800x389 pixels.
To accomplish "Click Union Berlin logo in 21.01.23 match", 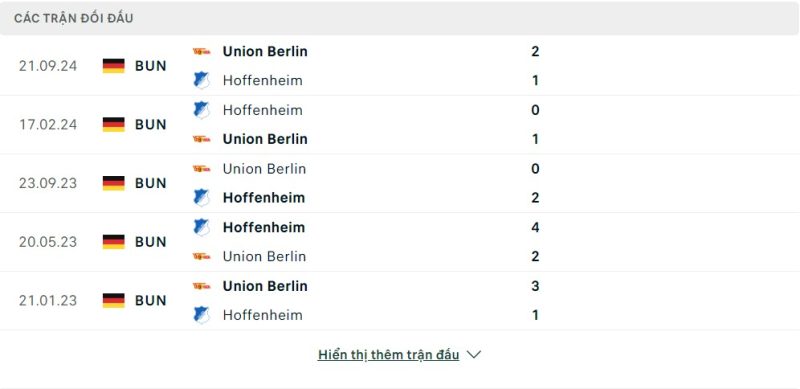I will pos(201,286).
